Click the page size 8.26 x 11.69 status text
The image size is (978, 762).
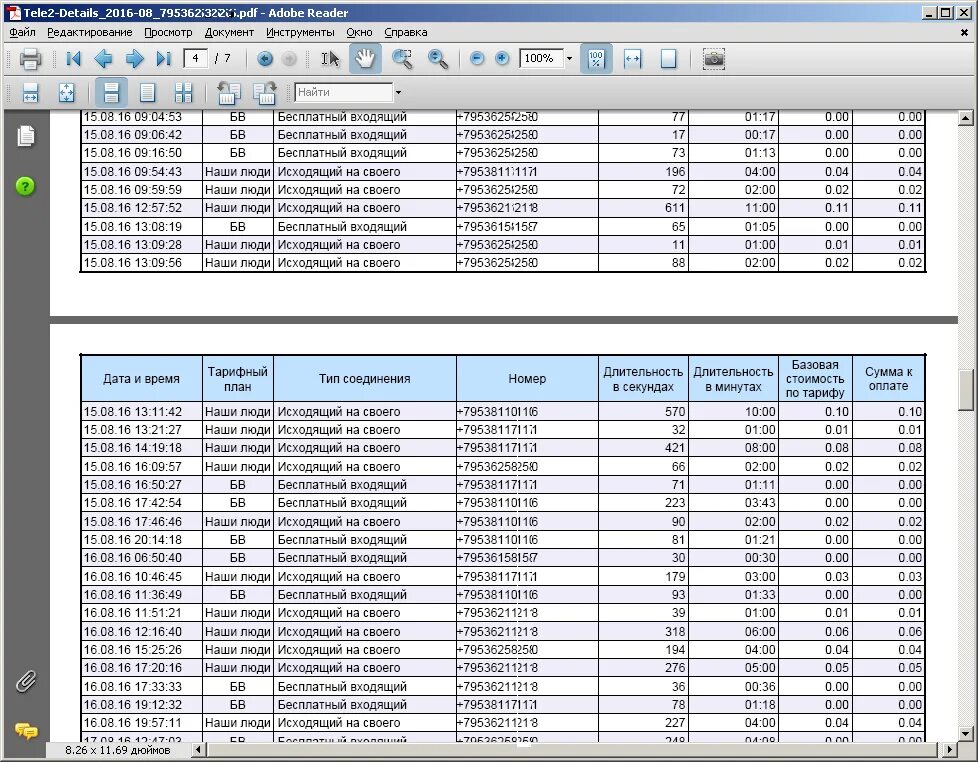pyautogui.click(x=117, y=750)
